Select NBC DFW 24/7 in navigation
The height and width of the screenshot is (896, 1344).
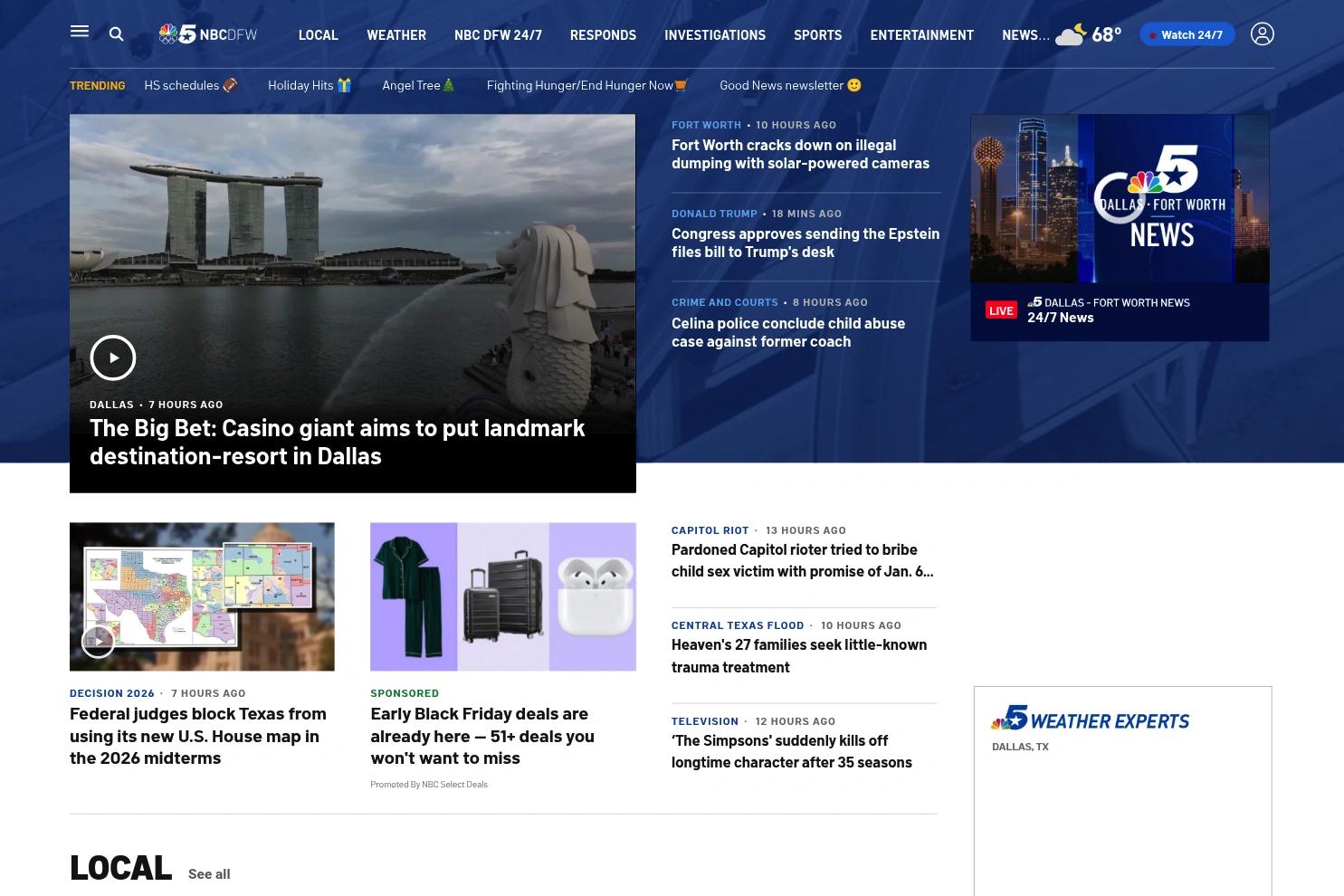[498, 34]
